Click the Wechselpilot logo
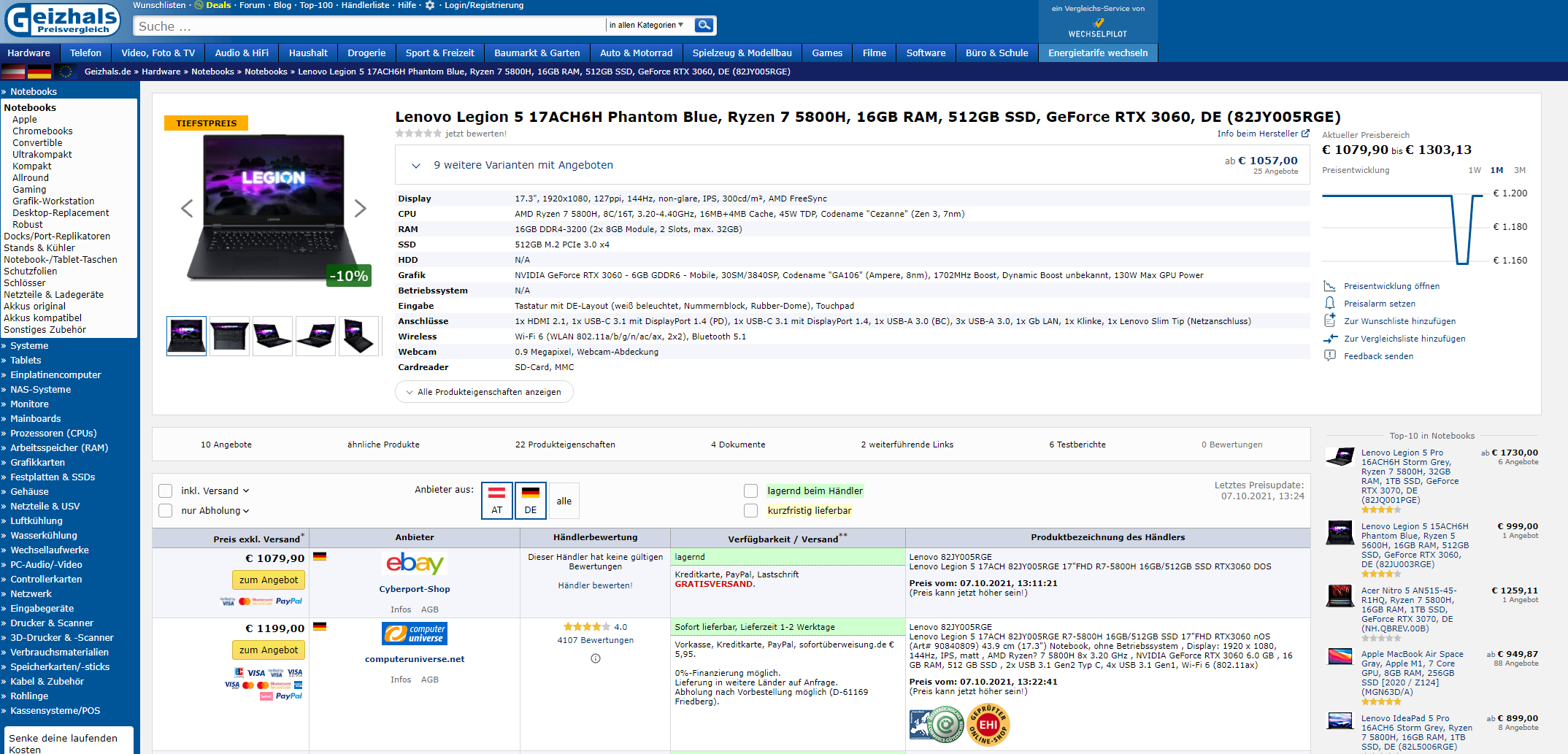The width and height of the screenshot is (1568, 754). [x=1098, y=28]
